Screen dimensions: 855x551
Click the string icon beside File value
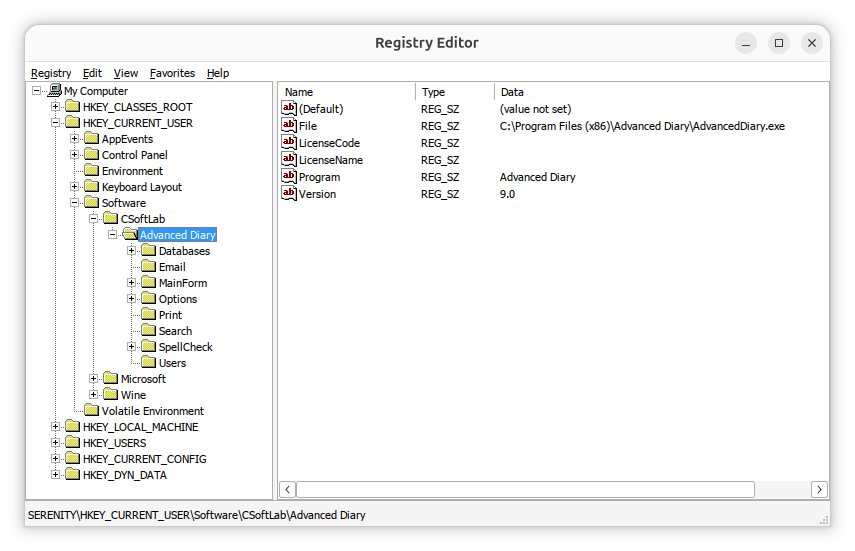click(x=289, y=125)
